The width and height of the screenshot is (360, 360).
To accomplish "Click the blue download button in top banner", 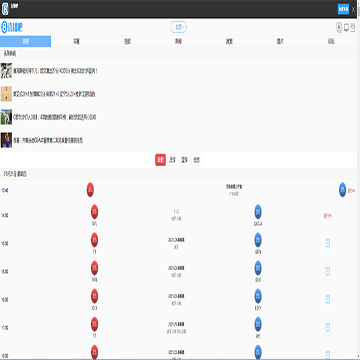I will point(343,9).
